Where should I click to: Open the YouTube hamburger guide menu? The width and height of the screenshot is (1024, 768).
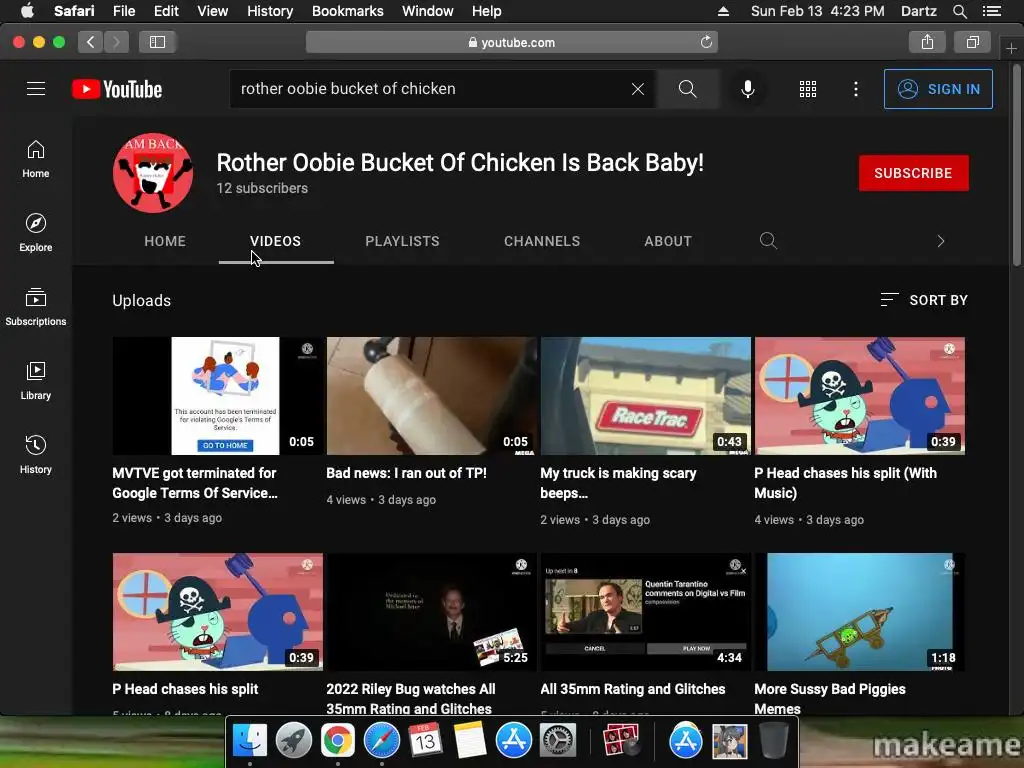coord(36,89)
